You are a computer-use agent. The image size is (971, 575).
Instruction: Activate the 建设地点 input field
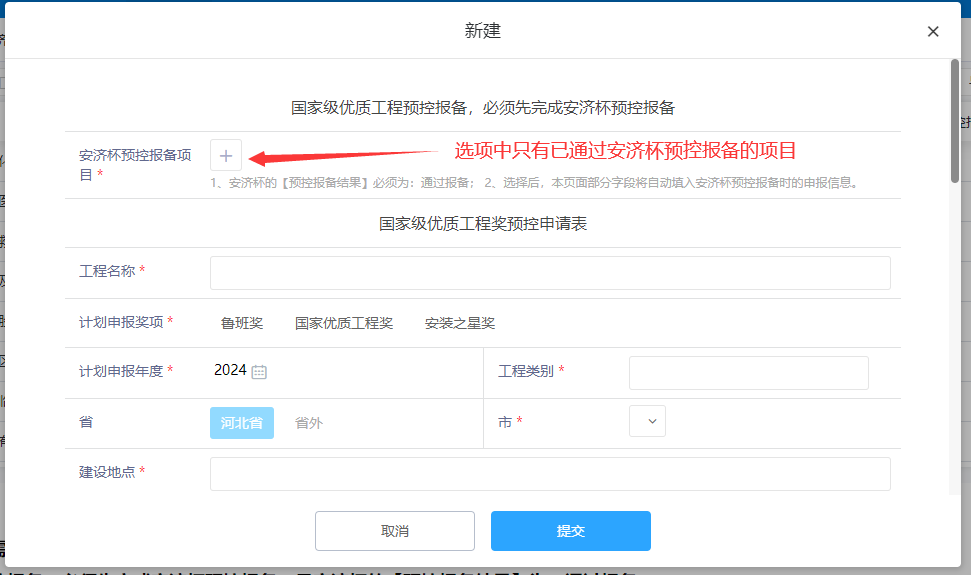pyautogui.click(x=550, y=474)
